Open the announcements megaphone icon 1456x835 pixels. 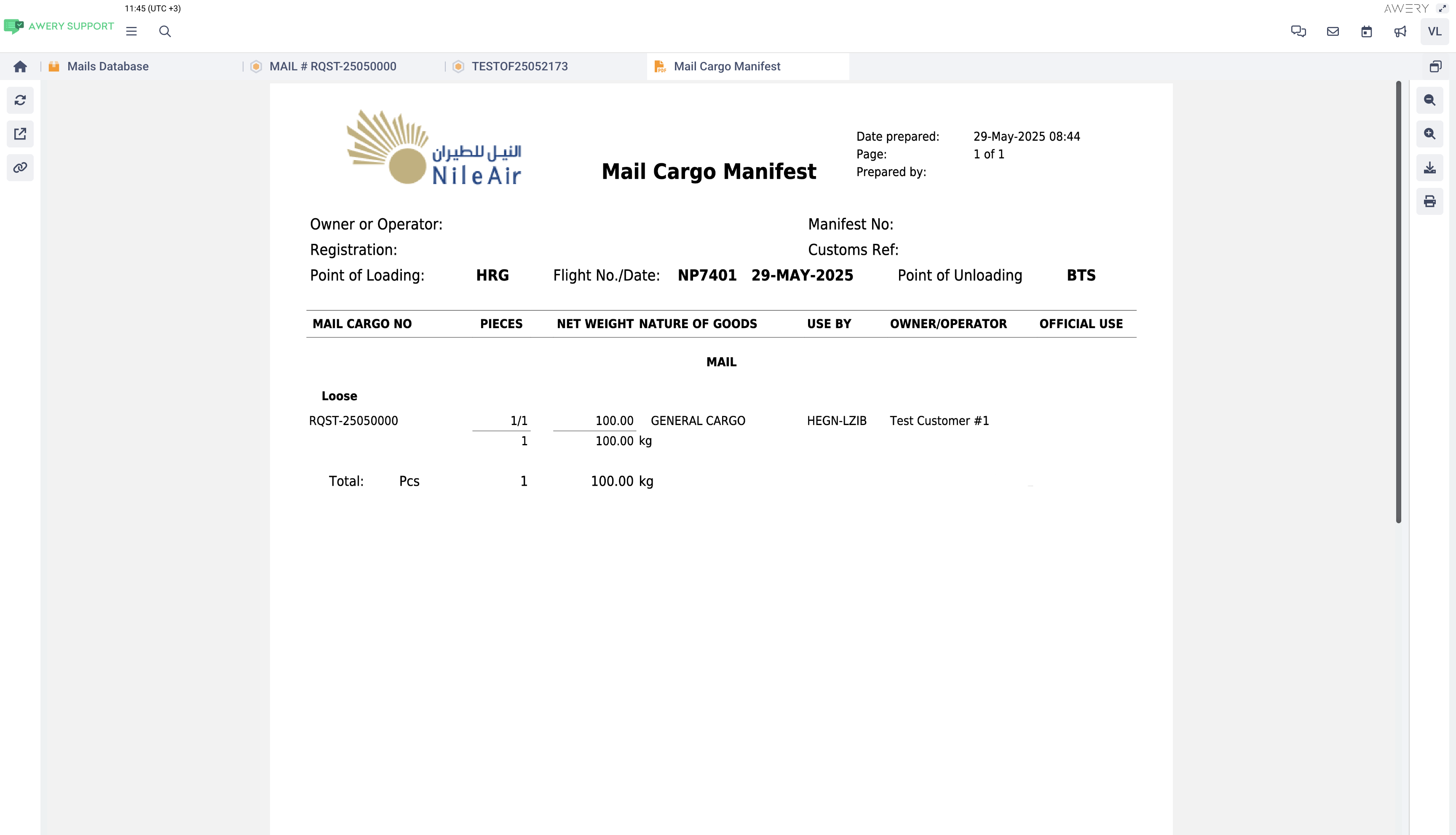click(x=1400, y=32)
